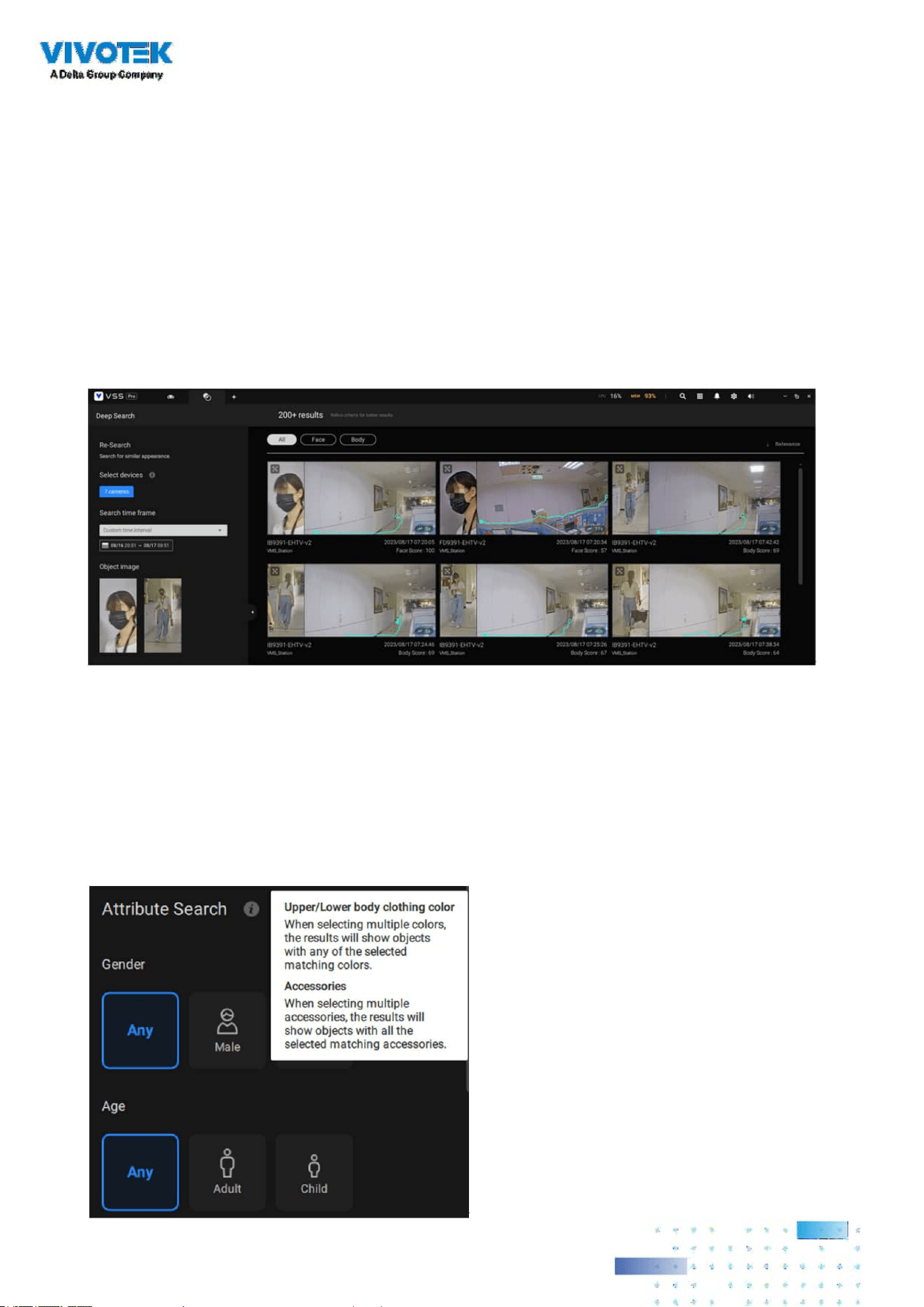Viewport: 924px width, 1307px height.
Task: Open the Relevance sort option
Action: coord(783,444)
